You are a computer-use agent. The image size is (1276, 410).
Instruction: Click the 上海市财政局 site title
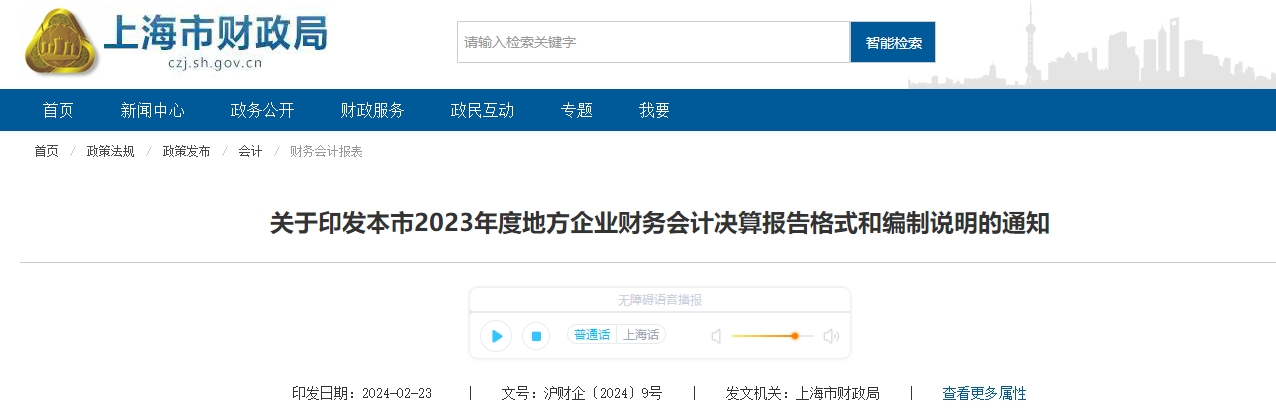(215, 33)
